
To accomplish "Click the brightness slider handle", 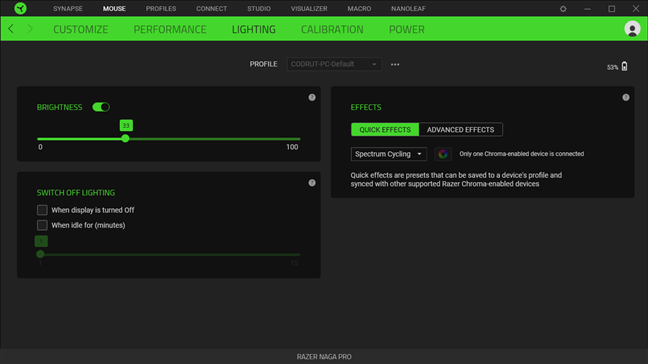I will pyautogui.click(x=125, y=139).
